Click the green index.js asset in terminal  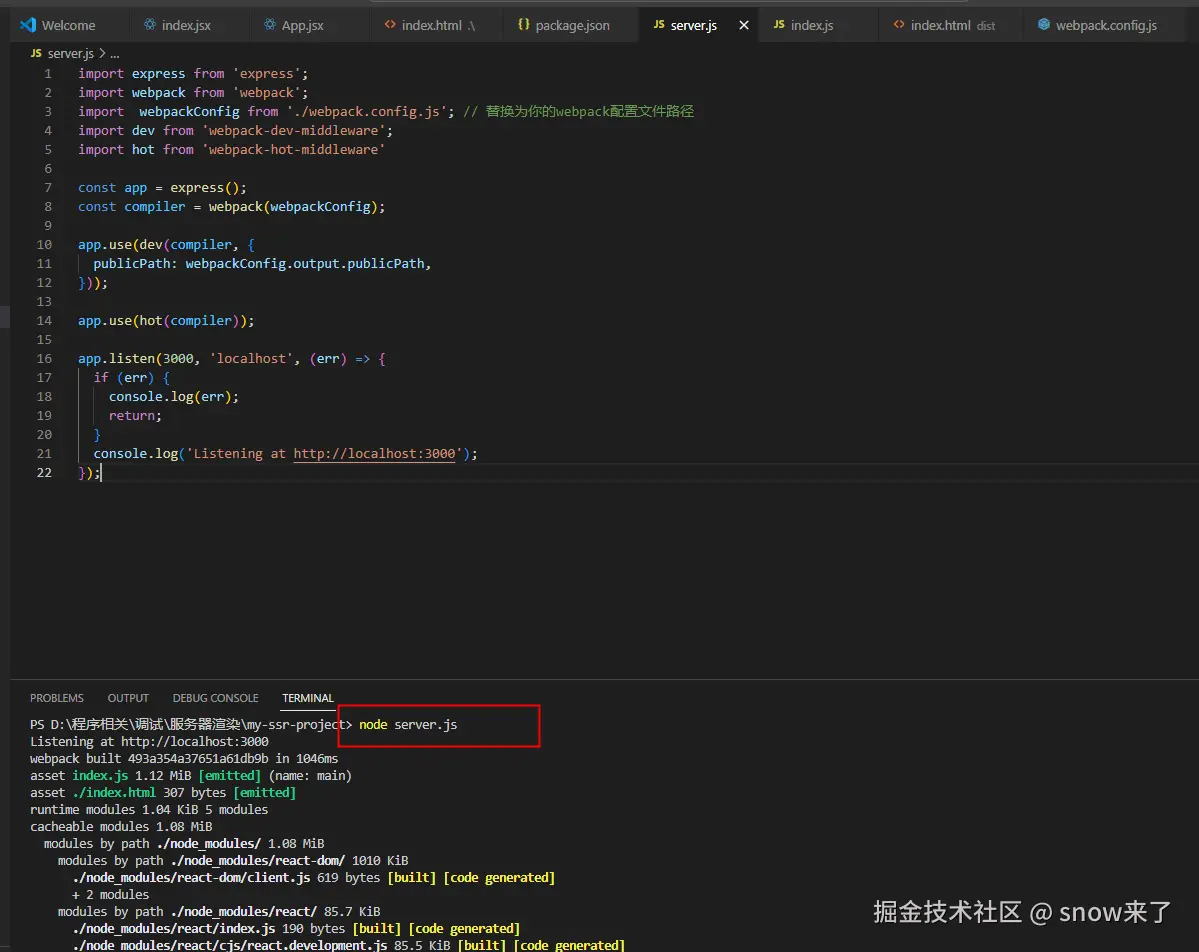click(100, 775)
